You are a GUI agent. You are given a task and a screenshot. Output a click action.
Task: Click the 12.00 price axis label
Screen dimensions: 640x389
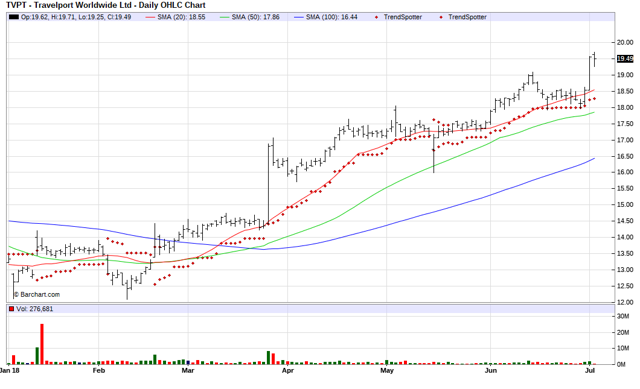[625, 302]
